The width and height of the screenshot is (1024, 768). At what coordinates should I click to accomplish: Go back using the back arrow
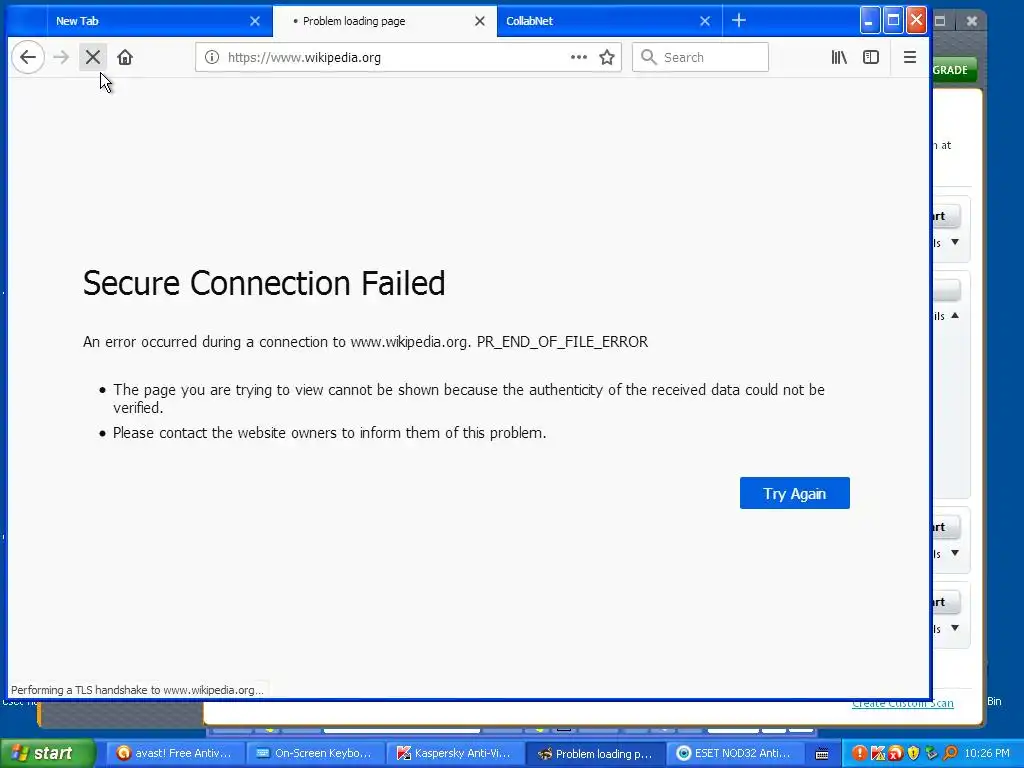[x=28, y=57]
